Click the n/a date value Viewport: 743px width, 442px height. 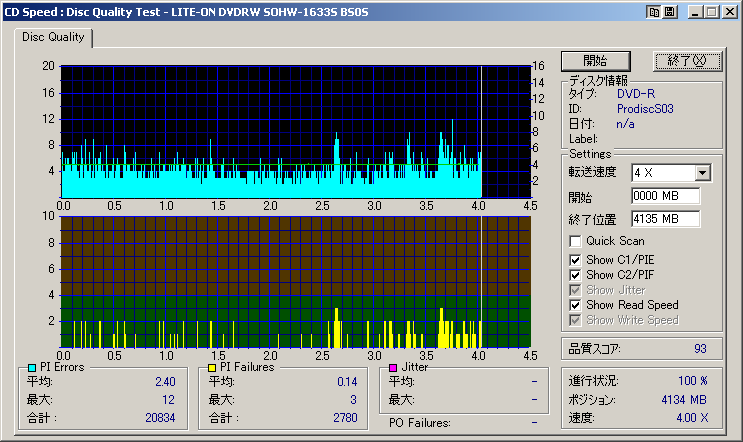click(x=625, y=124)
